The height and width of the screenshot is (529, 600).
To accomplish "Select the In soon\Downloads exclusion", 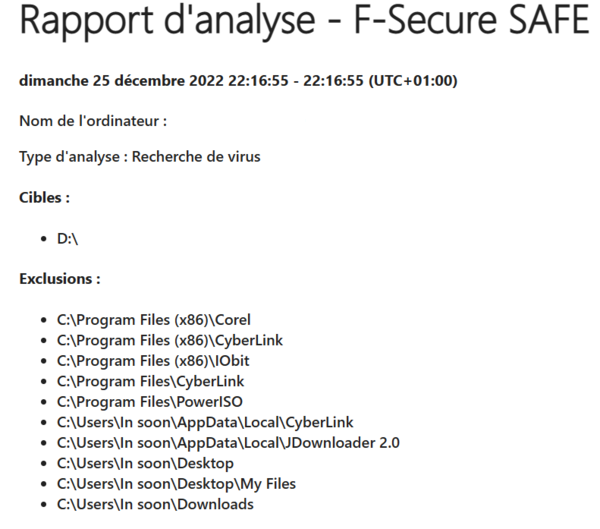I will pyautogui.click(x=155, y=505).
